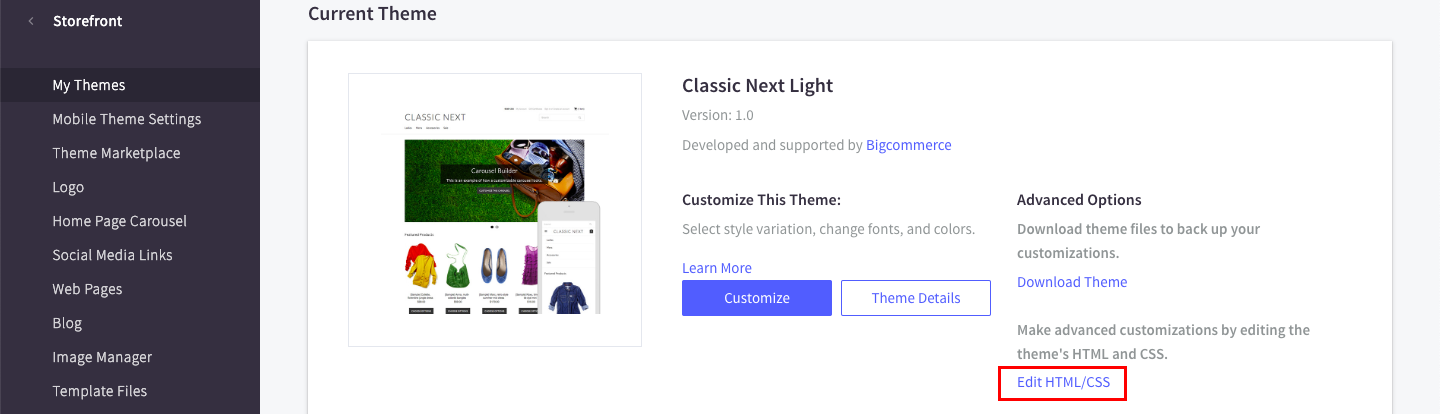Click the Storefront sidebar heading

click(x=88, y=21)
